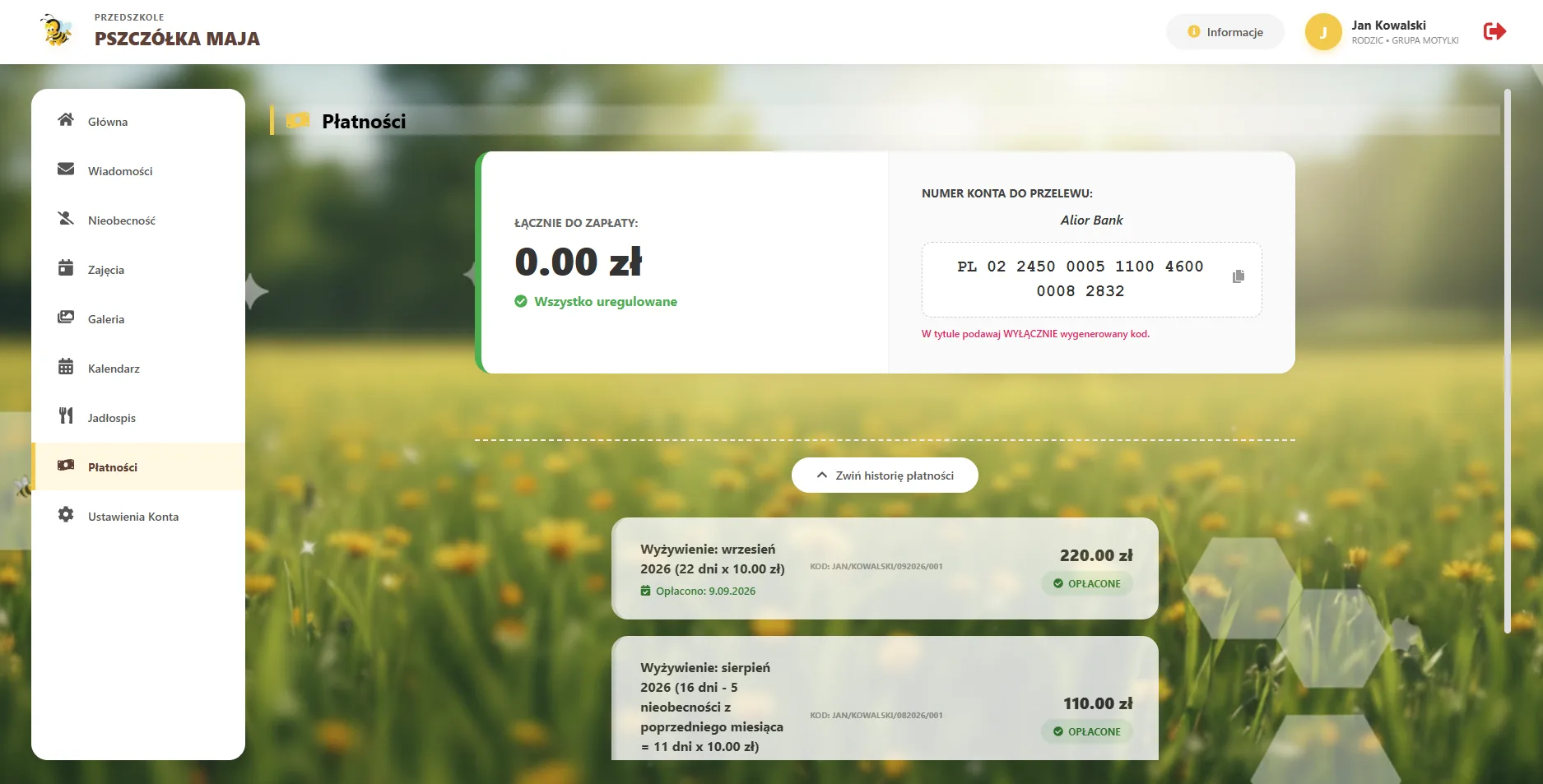Click the page vertical scrollbar
This screenshot has height=784, width=1543.
[x=1508, y=360]
